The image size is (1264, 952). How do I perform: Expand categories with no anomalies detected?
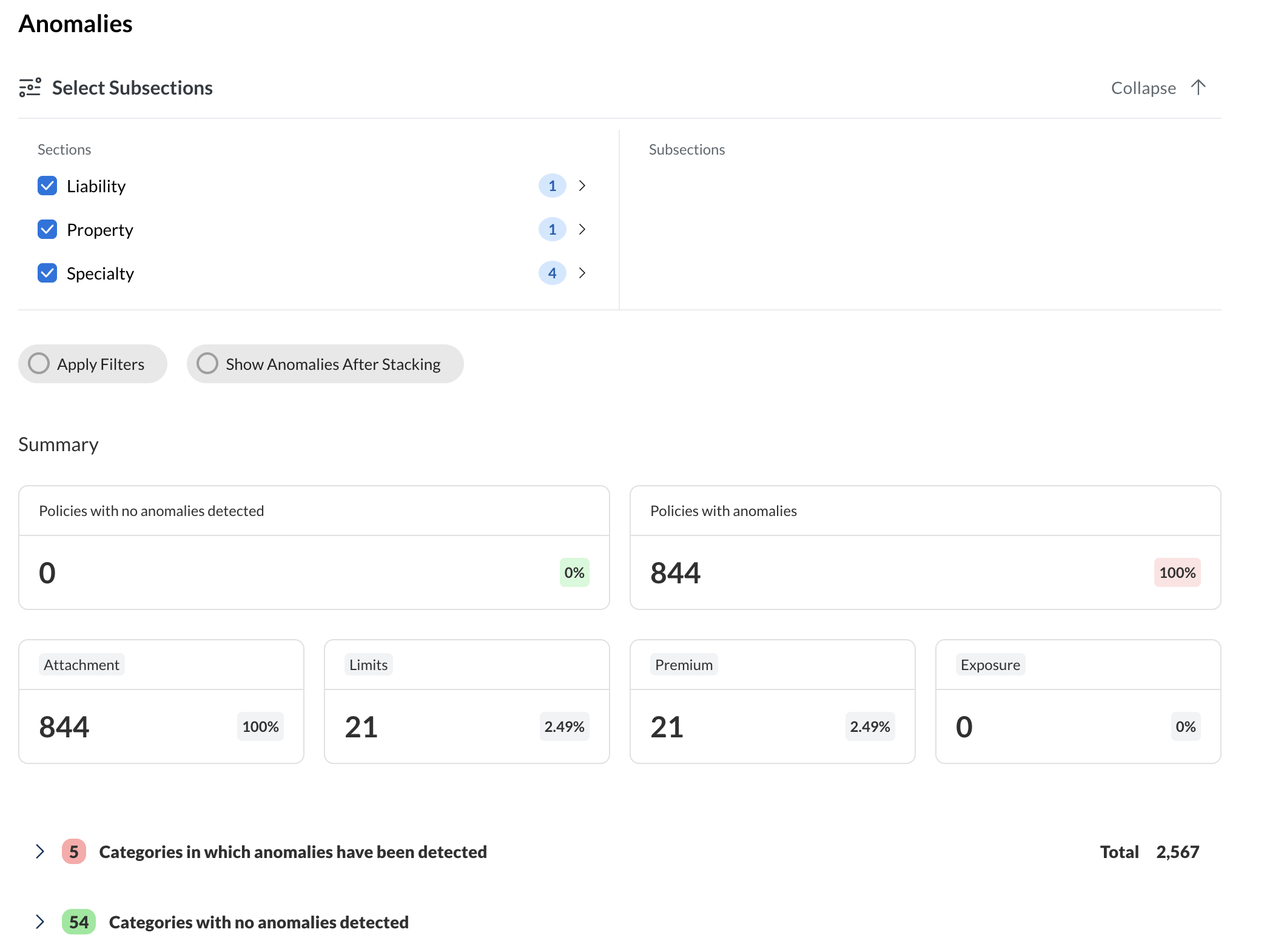(x=40, y=922)
